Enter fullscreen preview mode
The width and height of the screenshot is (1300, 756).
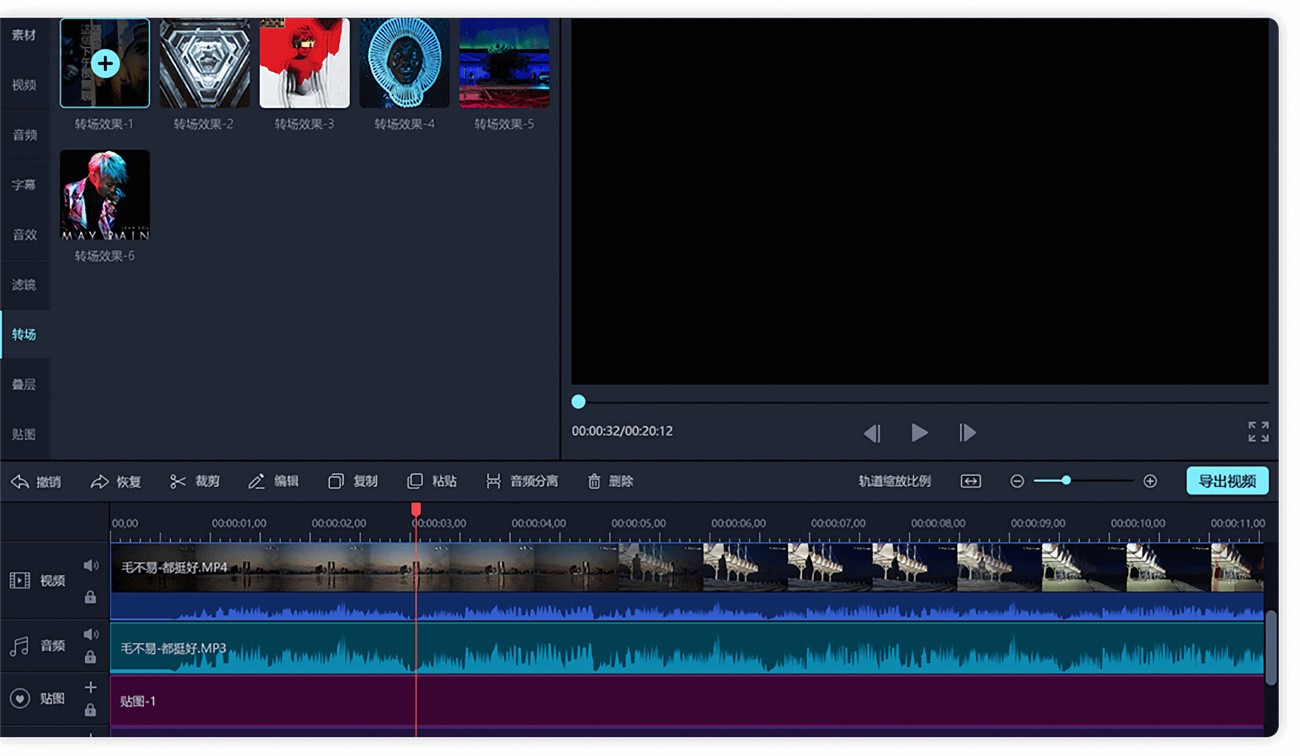pyautogui.click(x=1258, y=432)
